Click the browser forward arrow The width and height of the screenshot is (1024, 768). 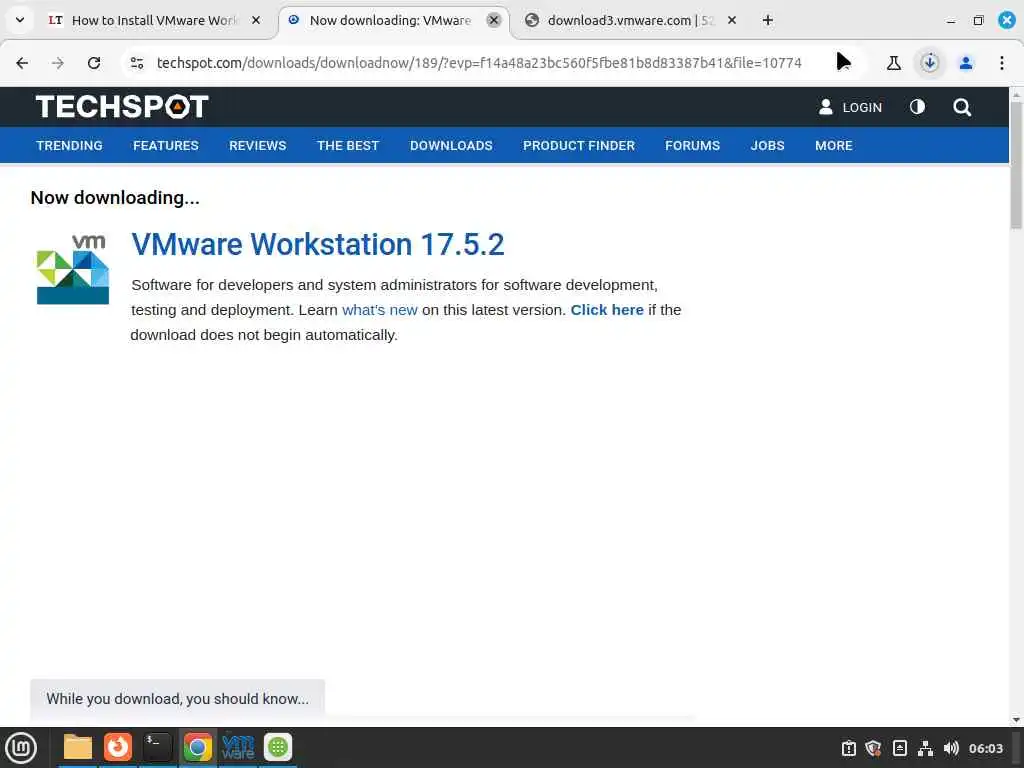[58, 63]
